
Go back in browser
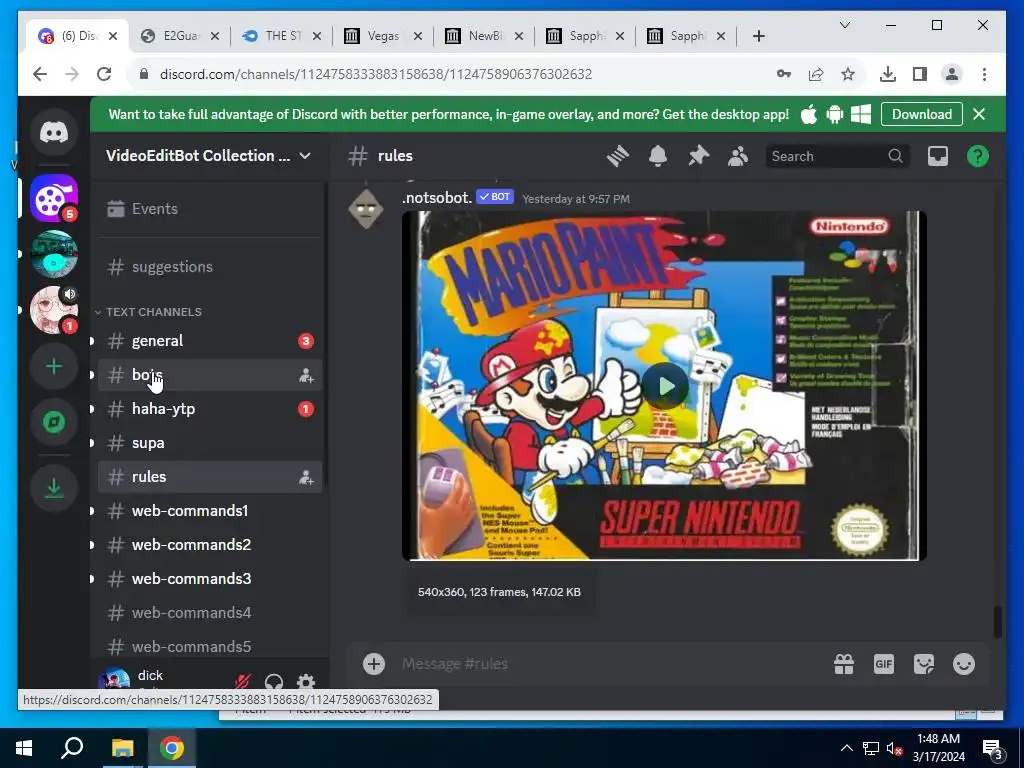click(x=40, y=74)
